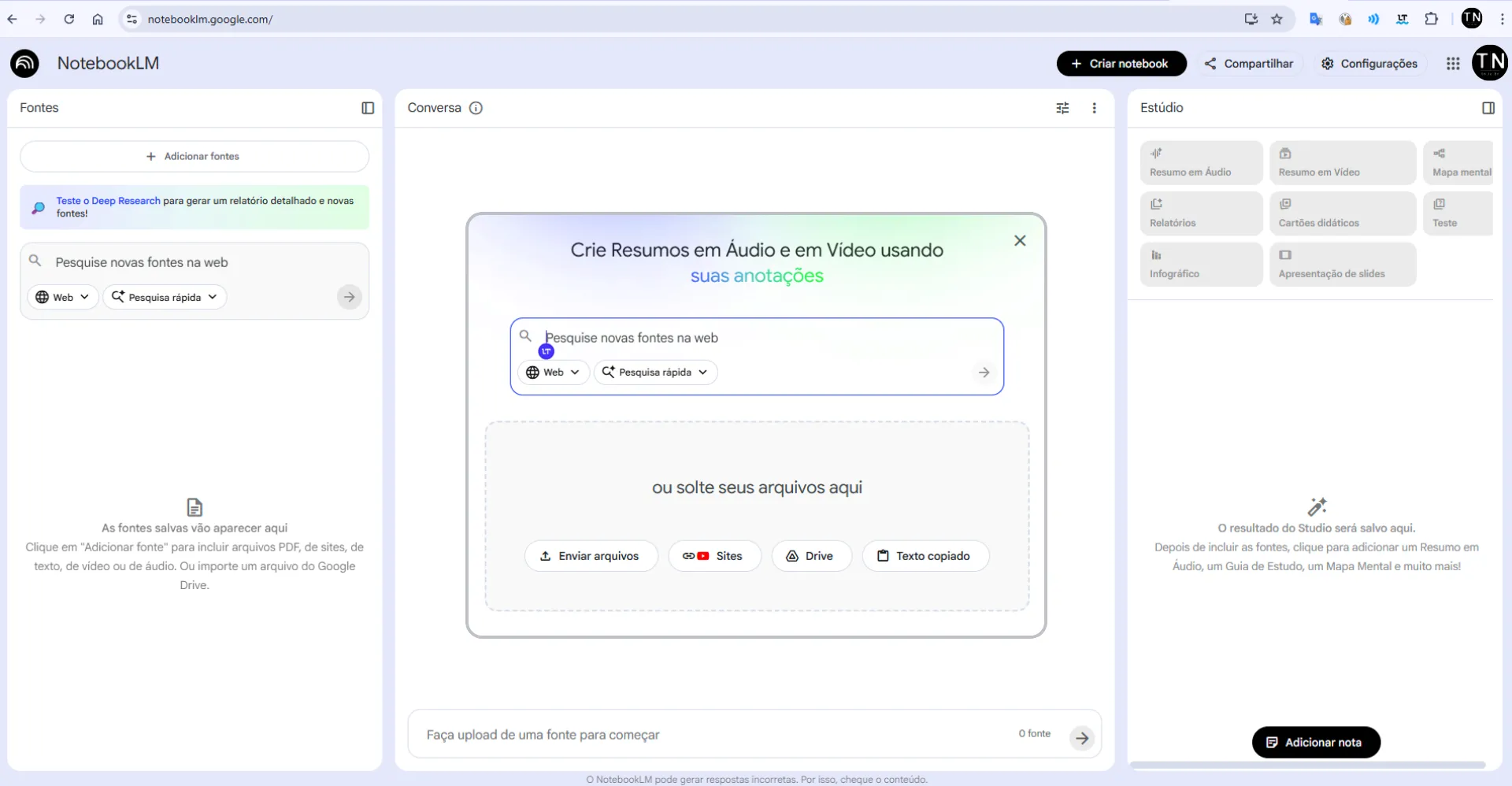The image size is (1512, 786).
Task: Click the NotebookLM logo
Action: [24, 64]
